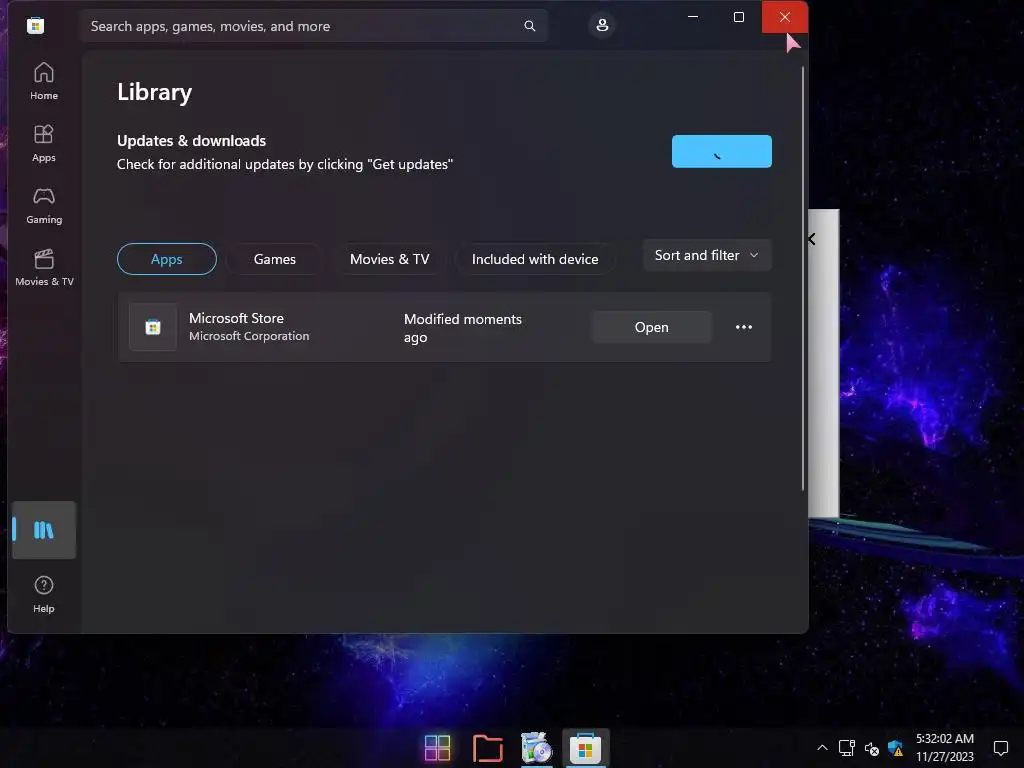The image size is (1024, 768).
Task: Click the search magnifier icon
Action: 530,26
